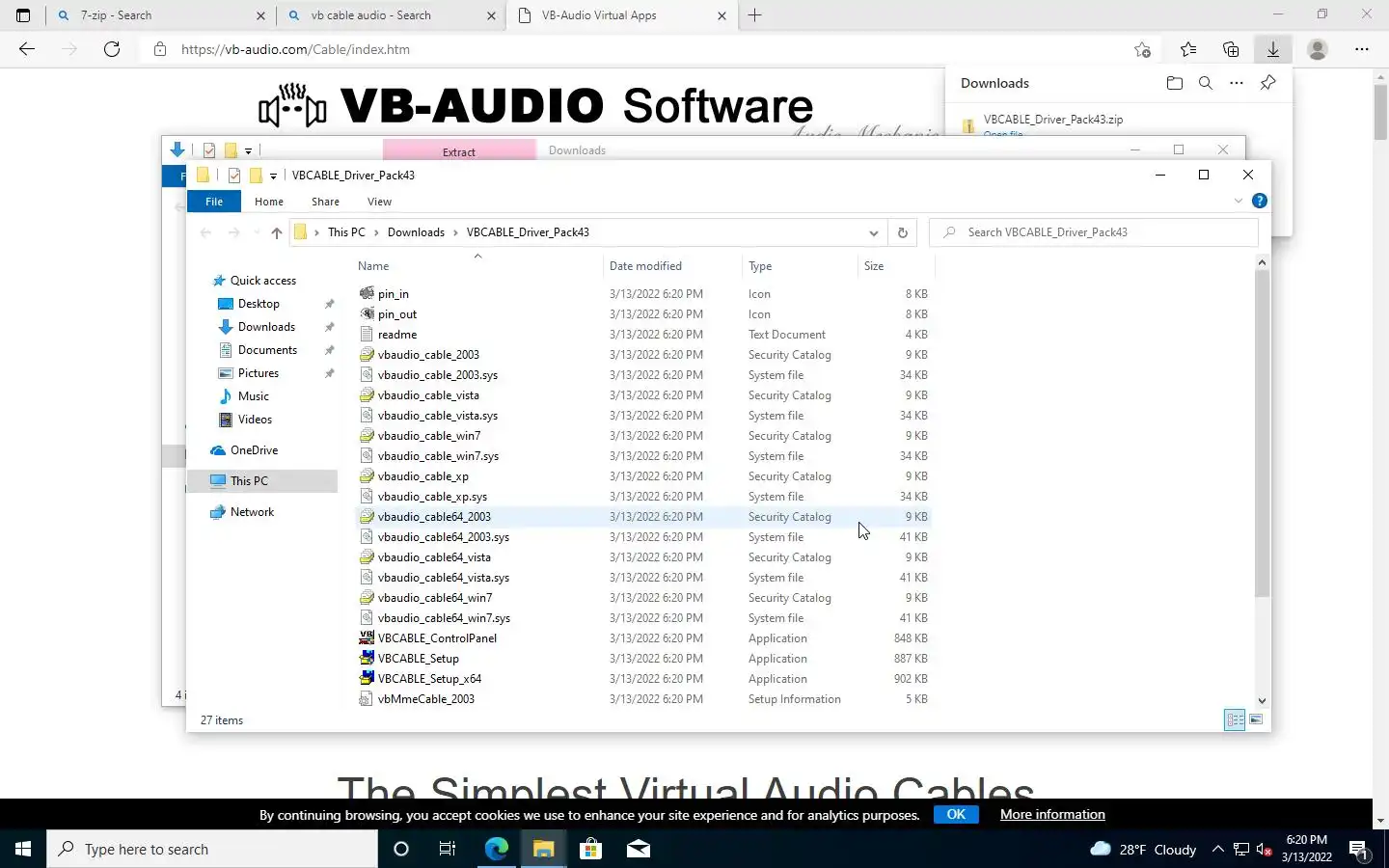
Task: Open the Share ribbon tab
Action: point(325,202)
